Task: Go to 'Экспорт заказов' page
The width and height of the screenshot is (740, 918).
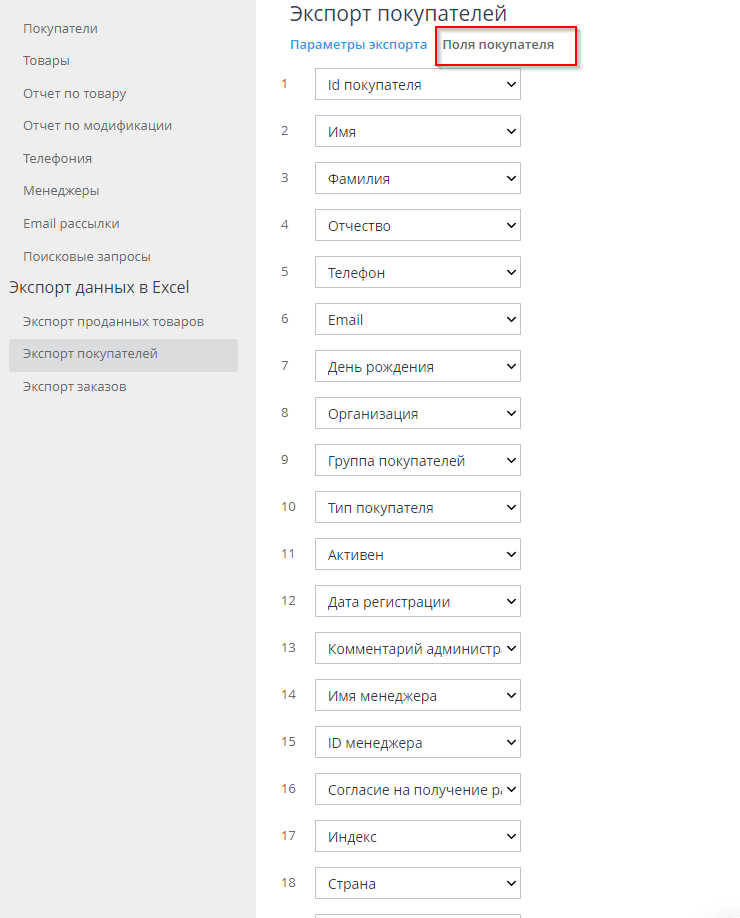Action: [x=75, y=387]
